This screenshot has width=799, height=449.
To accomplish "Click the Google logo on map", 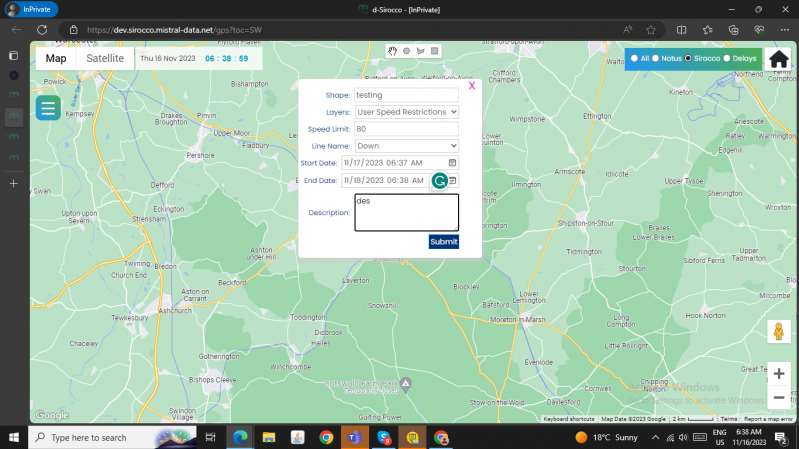I will (52, 415).
